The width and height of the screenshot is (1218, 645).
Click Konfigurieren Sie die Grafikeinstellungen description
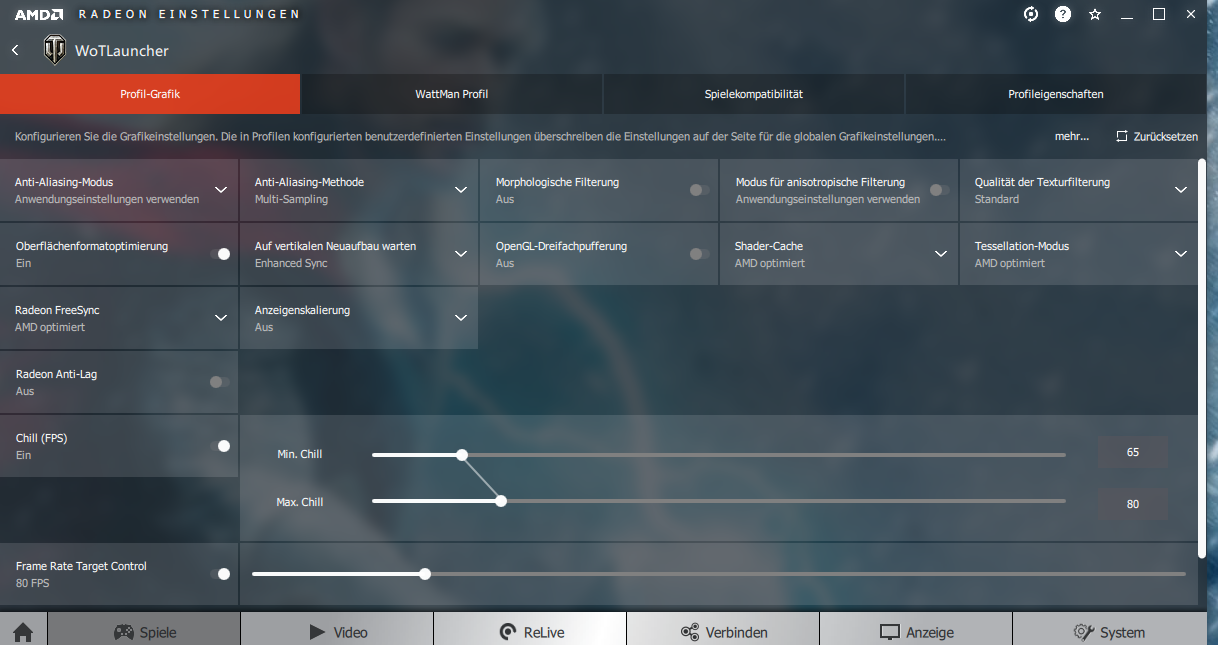click(x=480, y=136)
